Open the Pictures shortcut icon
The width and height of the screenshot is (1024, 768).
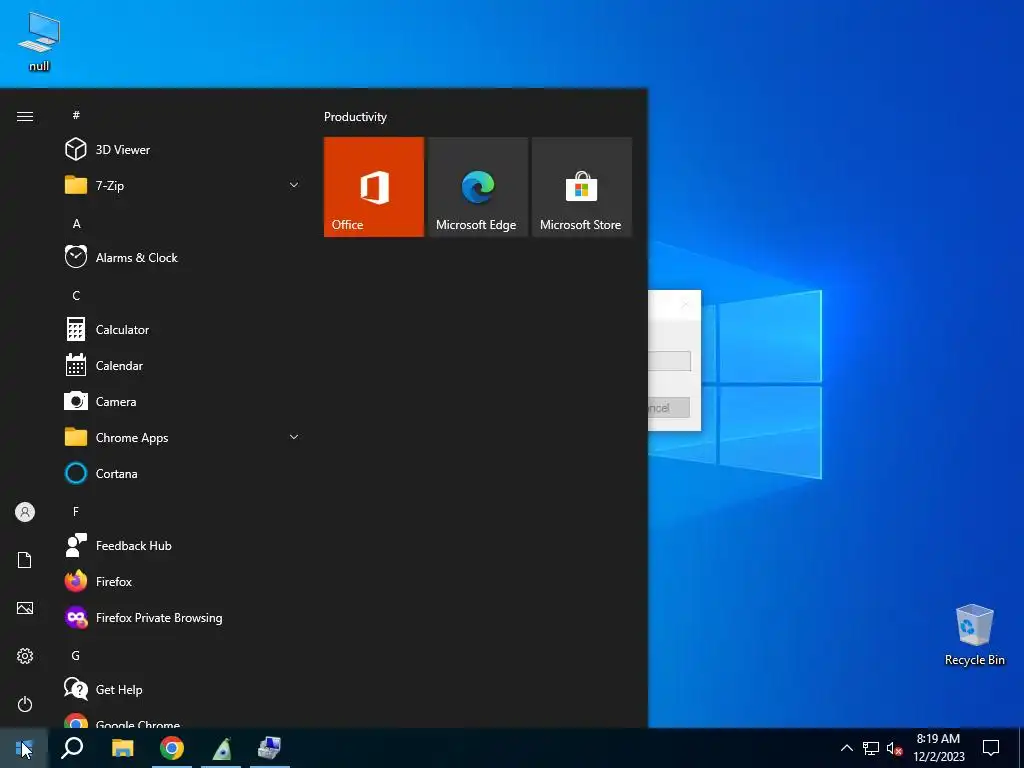[x=25, y=608]
